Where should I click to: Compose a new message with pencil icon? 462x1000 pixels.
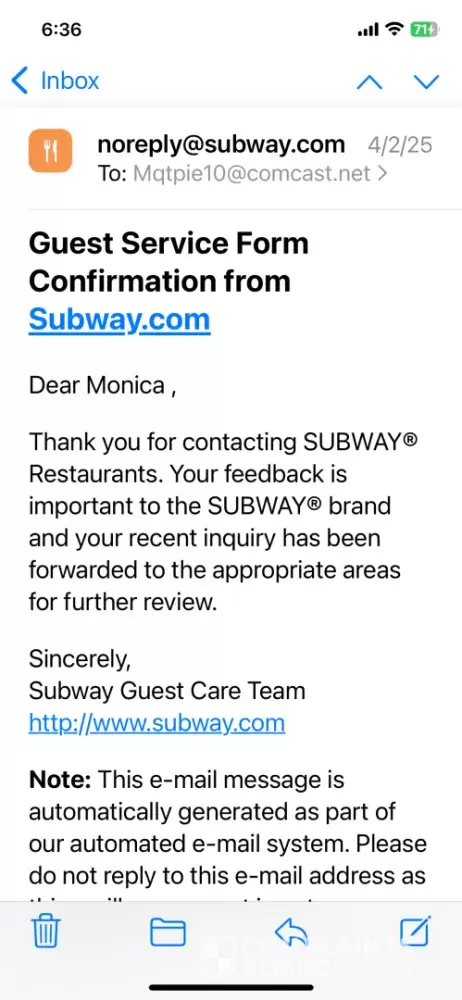[415, 932]
